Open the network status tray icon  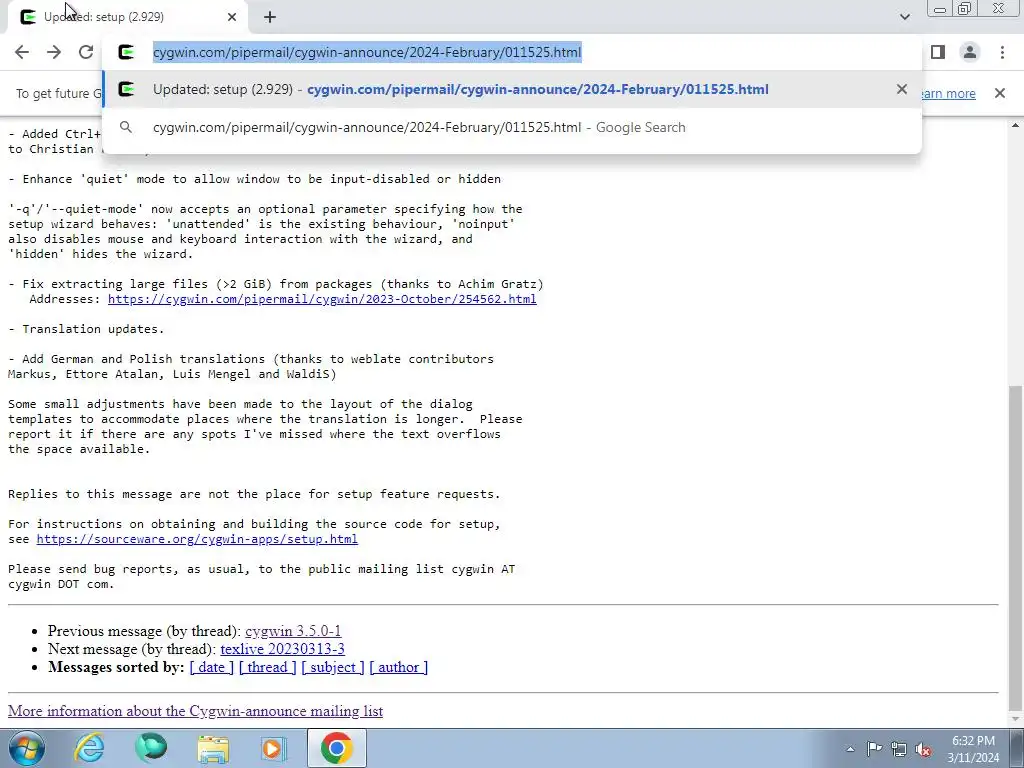tap(899, 749)
